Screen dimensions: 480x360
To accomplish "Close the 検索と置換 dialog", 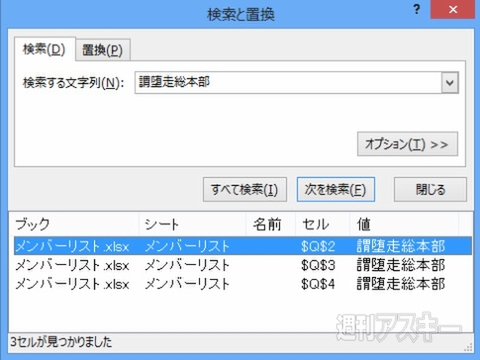I will coord(453,9).
